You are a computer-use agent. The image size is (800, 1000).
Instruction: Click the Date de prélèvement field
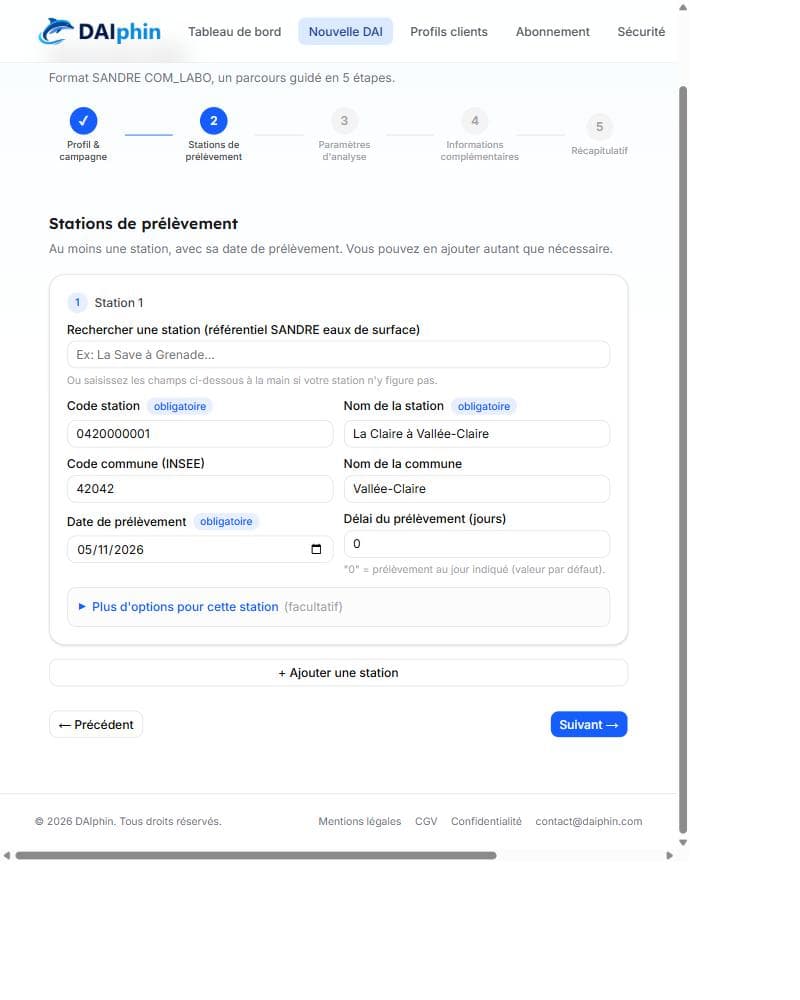click(x=200, y=549)
